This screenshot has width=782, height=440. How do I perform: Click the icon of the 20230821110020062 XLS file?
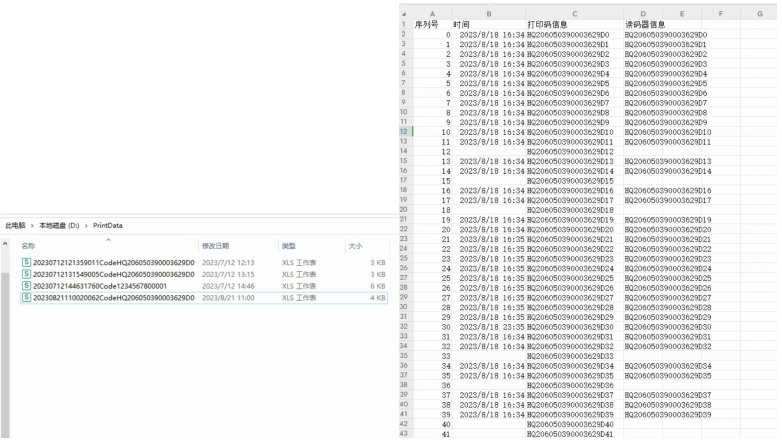25,297
